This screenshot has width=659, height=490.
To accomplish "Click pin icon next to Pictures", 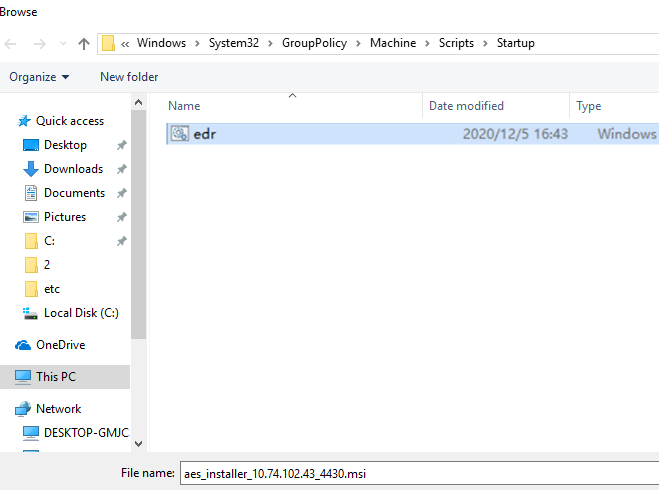I will [x=121, y=217].
